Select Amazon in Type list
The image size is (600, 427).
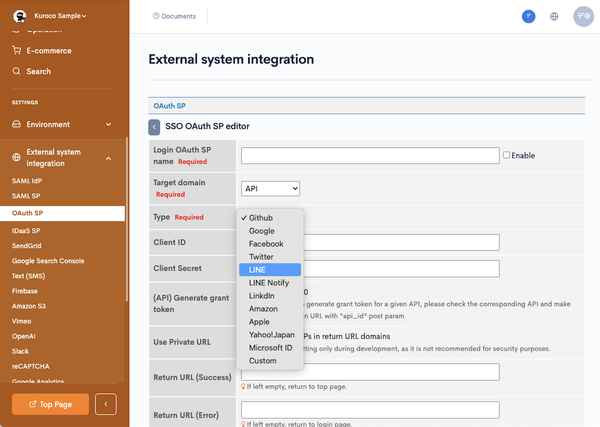pyautogui.click(x=270, y=309)
